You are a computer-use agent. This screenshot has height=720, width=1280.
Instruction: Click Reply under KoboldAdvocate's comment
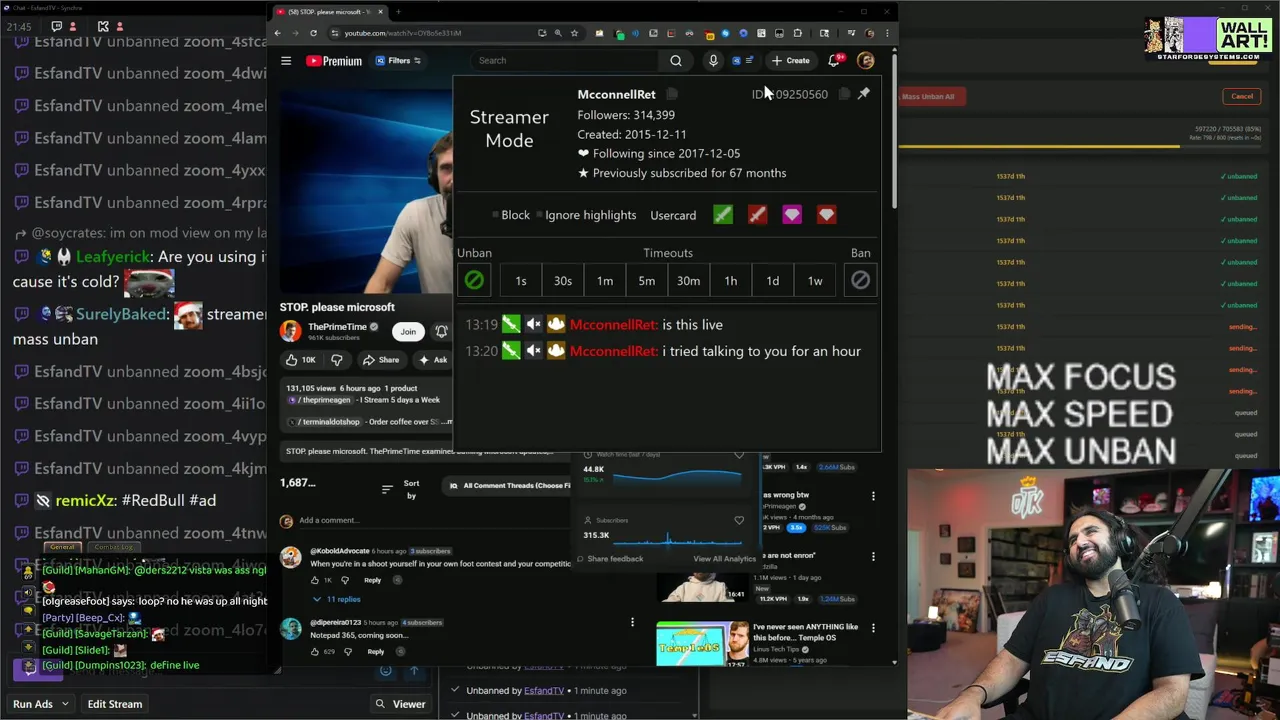point(372,580)
